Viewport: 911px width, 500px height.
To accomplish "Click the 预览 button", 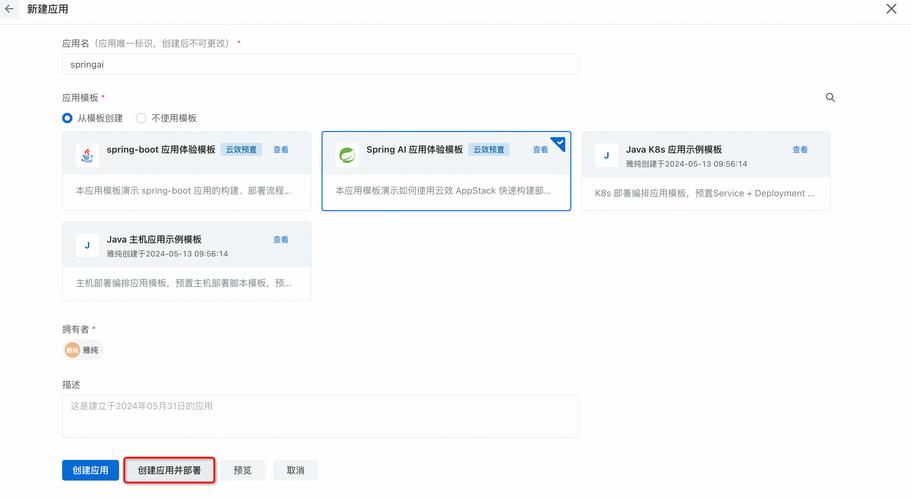I will [x=242, y=470].
